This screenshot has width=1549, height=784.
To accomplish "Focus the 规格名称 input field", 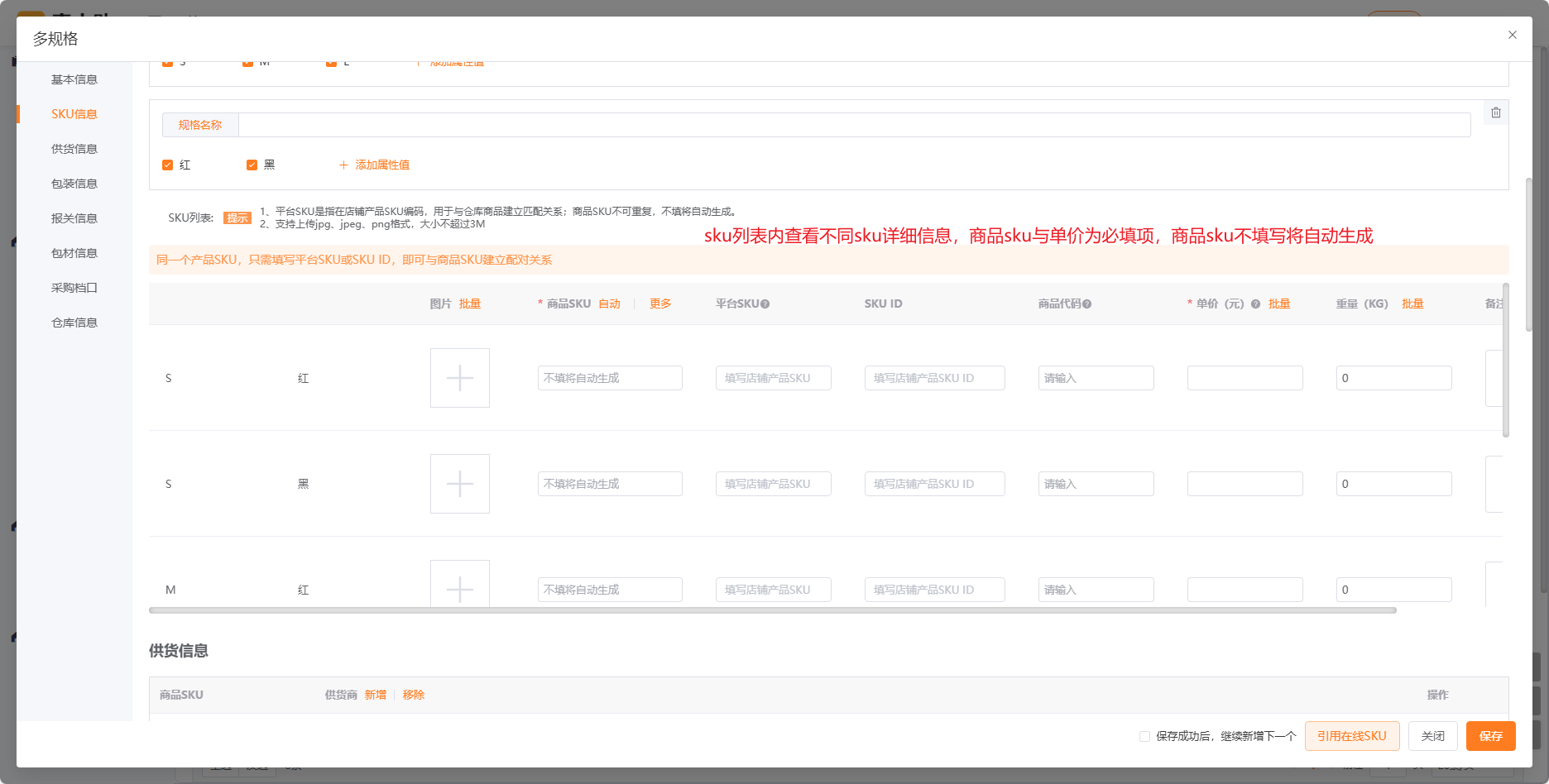I will click(854, 125).
